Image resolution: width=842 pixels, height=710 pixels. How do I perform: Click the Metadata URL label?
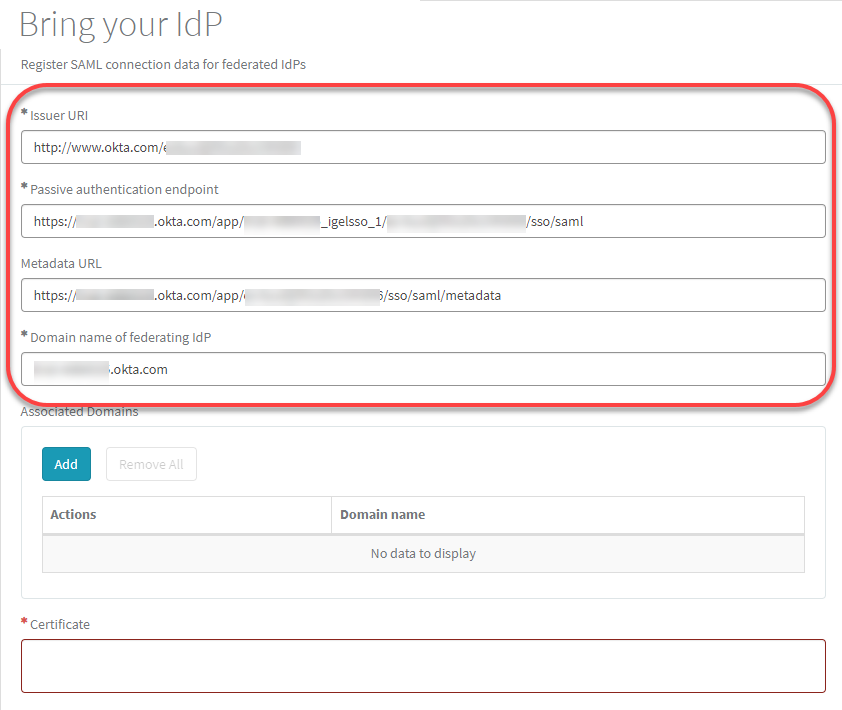pos(61,263)
